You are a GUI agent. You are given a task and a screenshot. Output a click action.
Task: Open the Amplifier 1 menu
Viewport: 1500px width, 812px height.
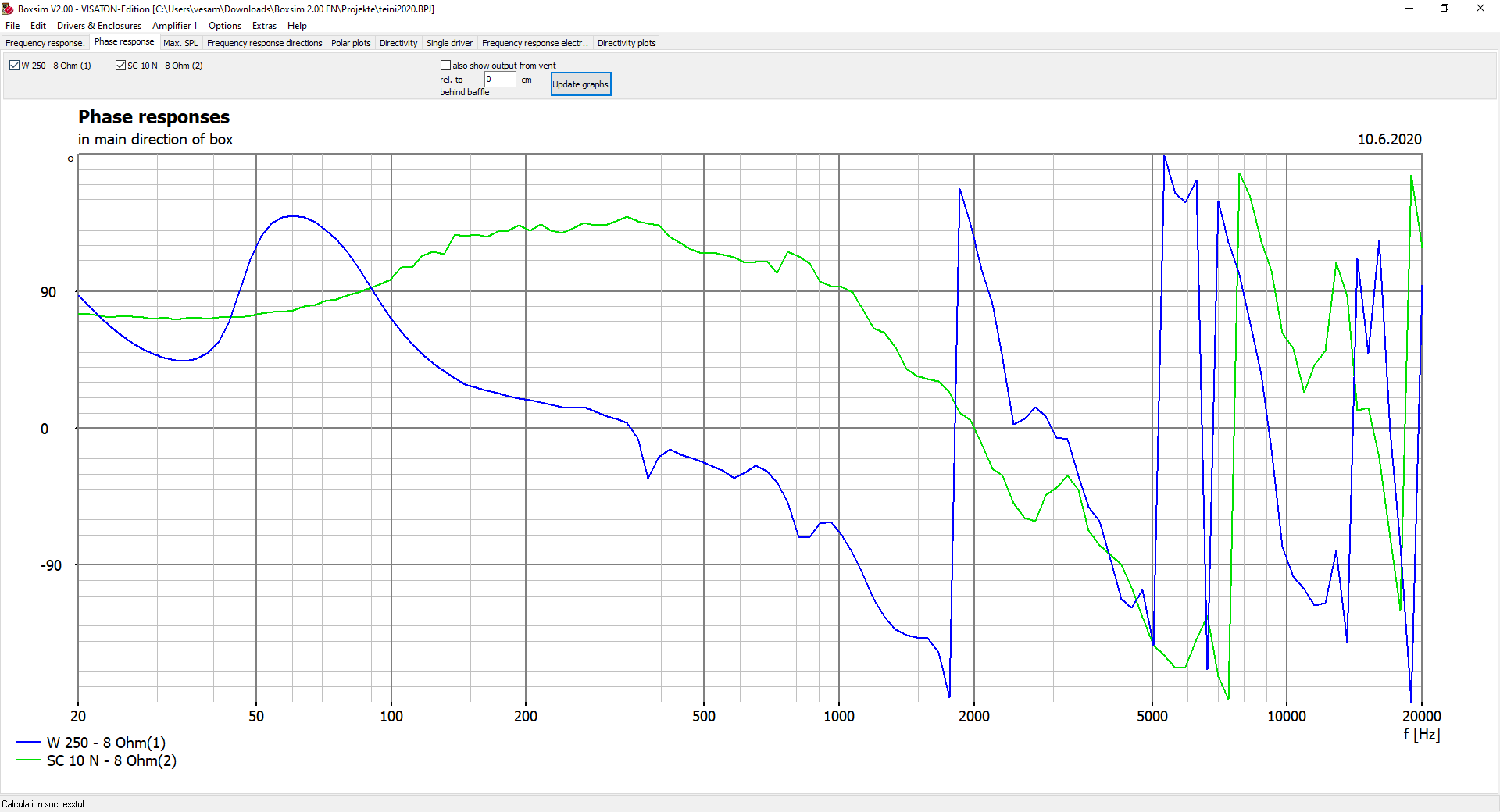point(175,26)
